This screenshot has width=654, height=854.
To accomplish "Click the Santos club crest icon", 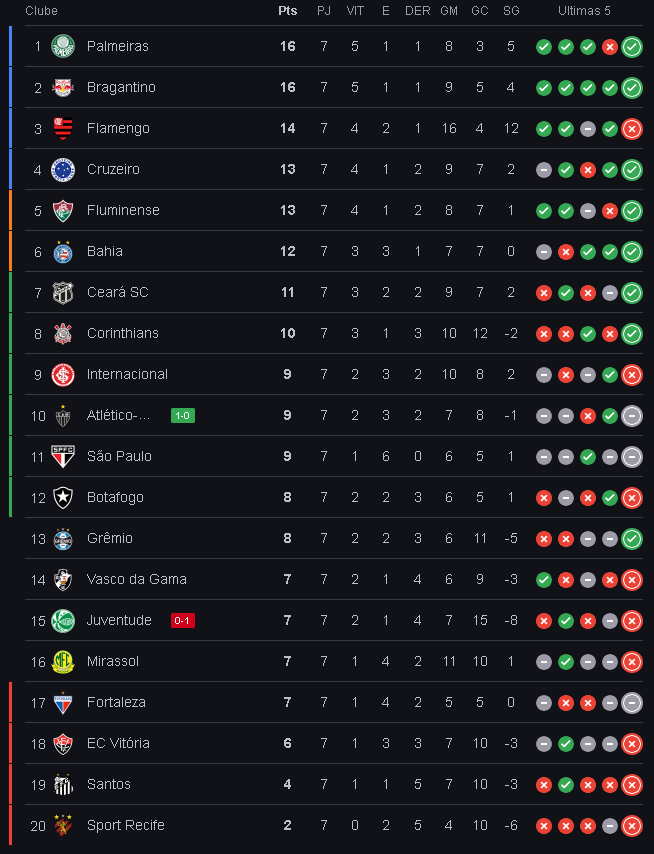I will tap(63, 784).
